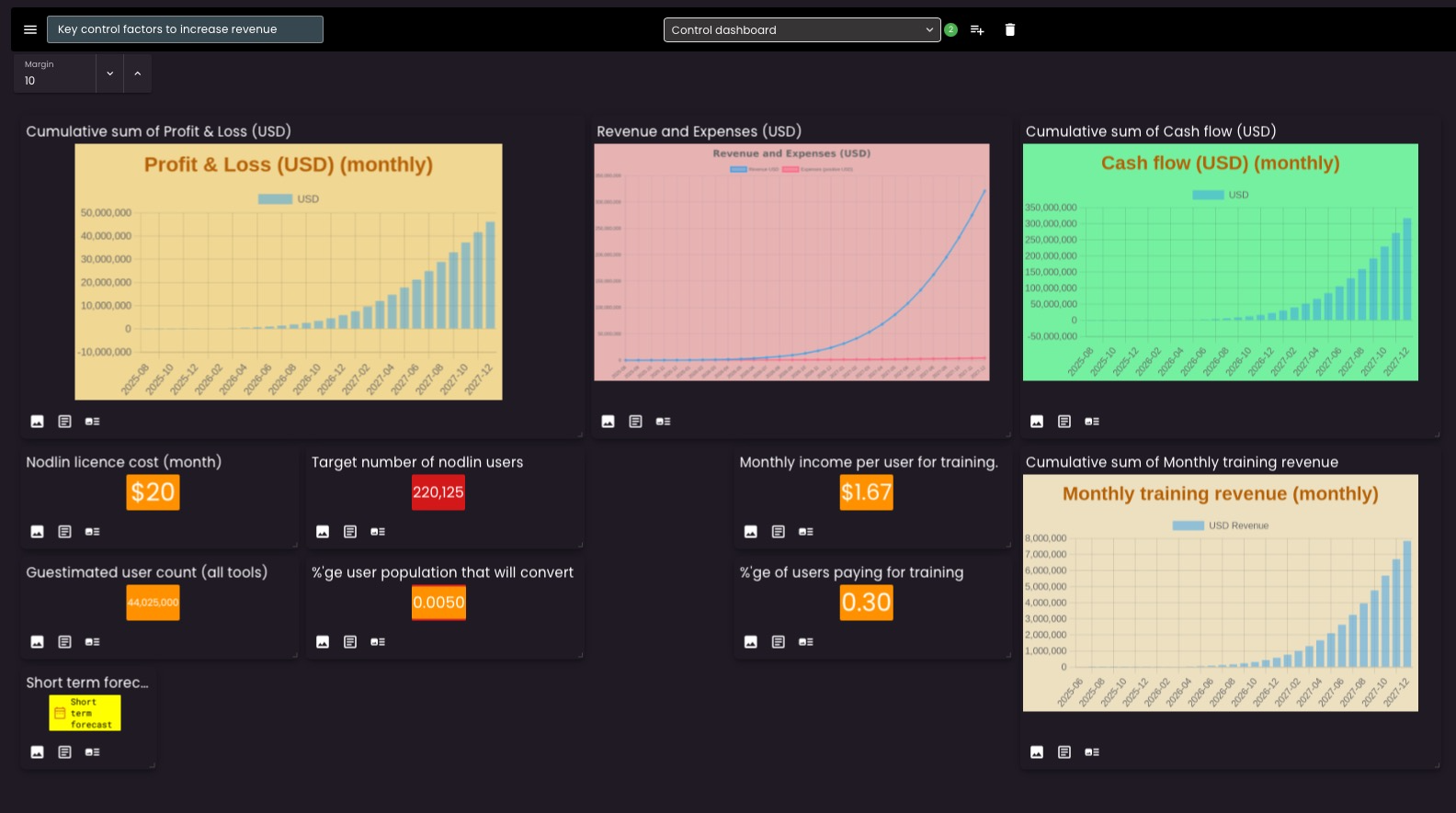The width and height of the screenshot is (1456, 813).
Task: Increase Margin with the up chevron
Action: (138, 73)
